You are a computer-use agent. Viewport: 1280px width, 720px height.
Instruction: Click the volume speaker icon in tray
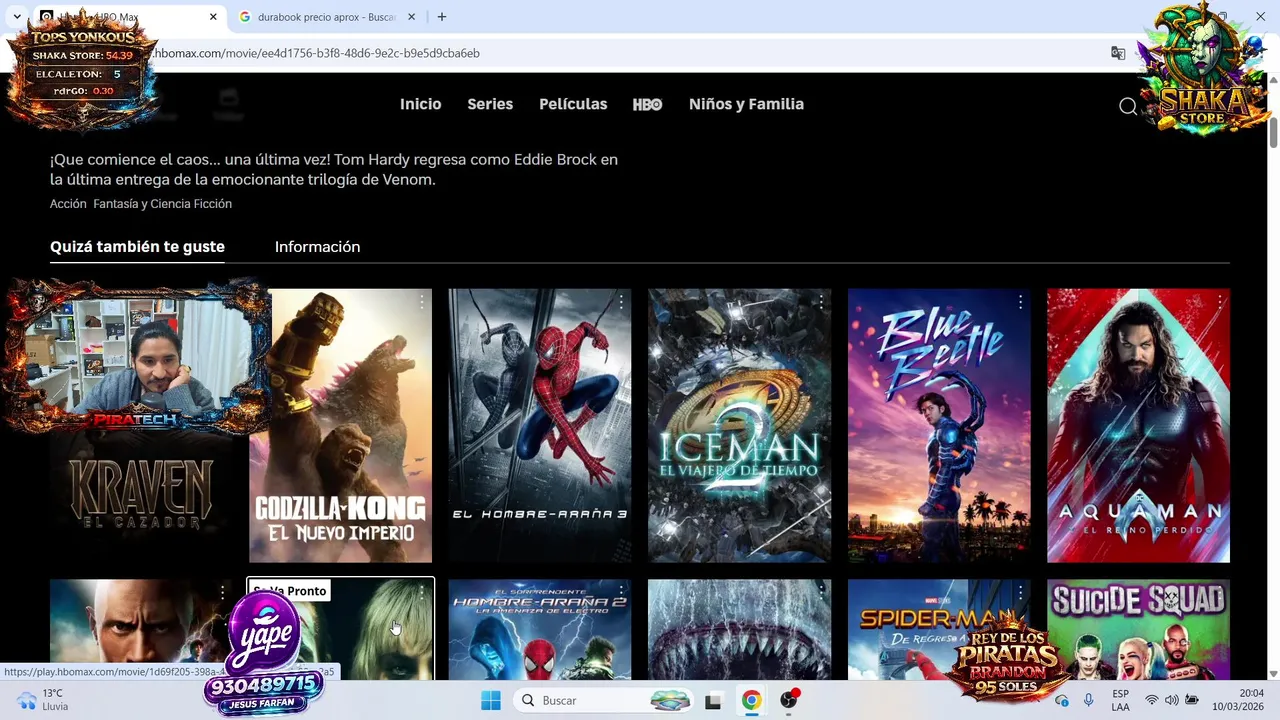pos(1171,700)
